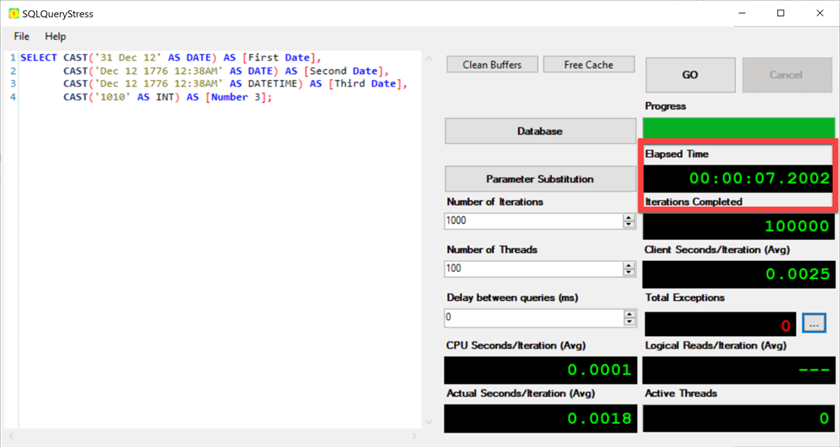This screenshot has width=840, height=447.
Task: Start the test with GO button
Action: [690, 75]
